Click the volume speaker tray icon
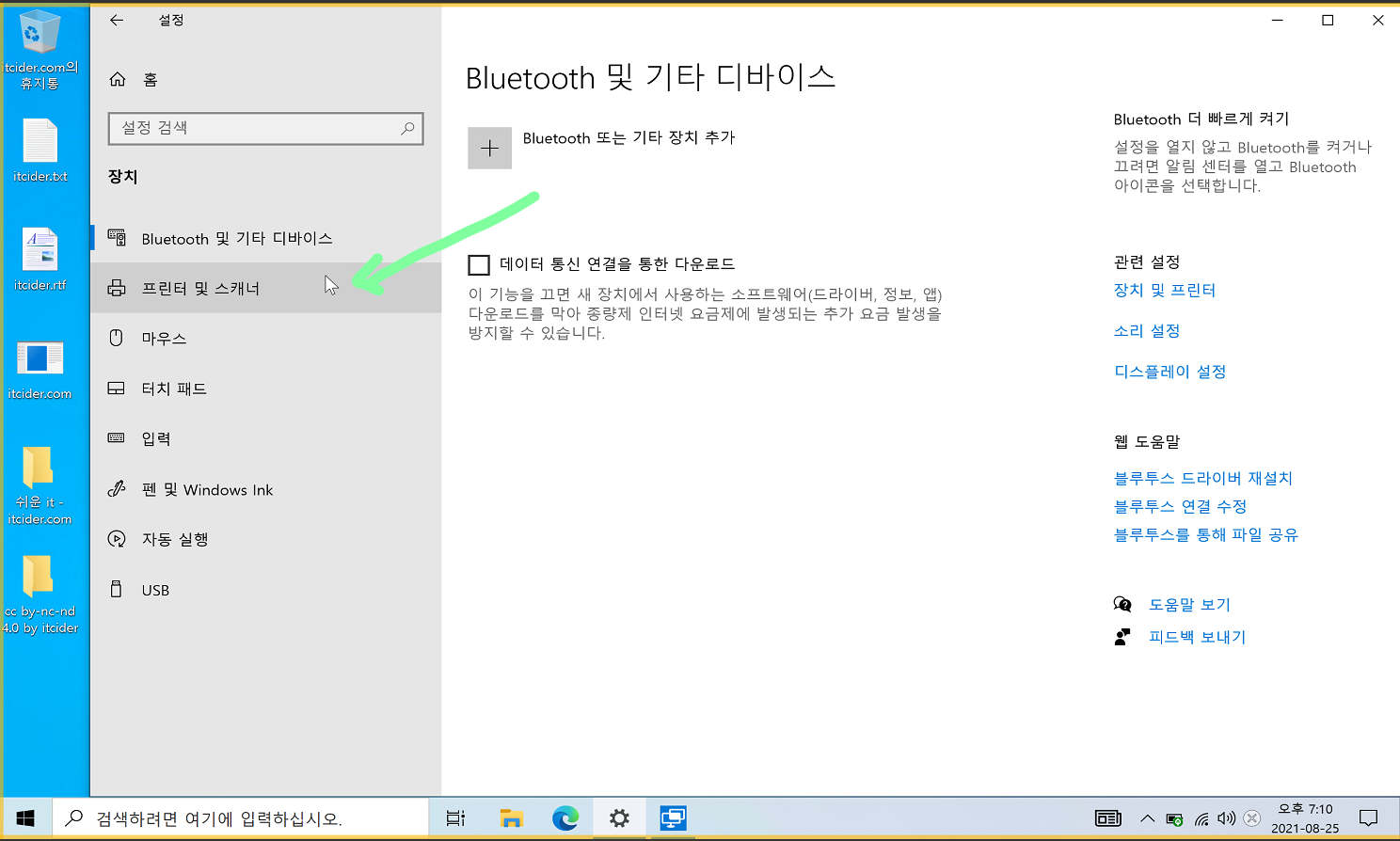 pos(1226,818)
